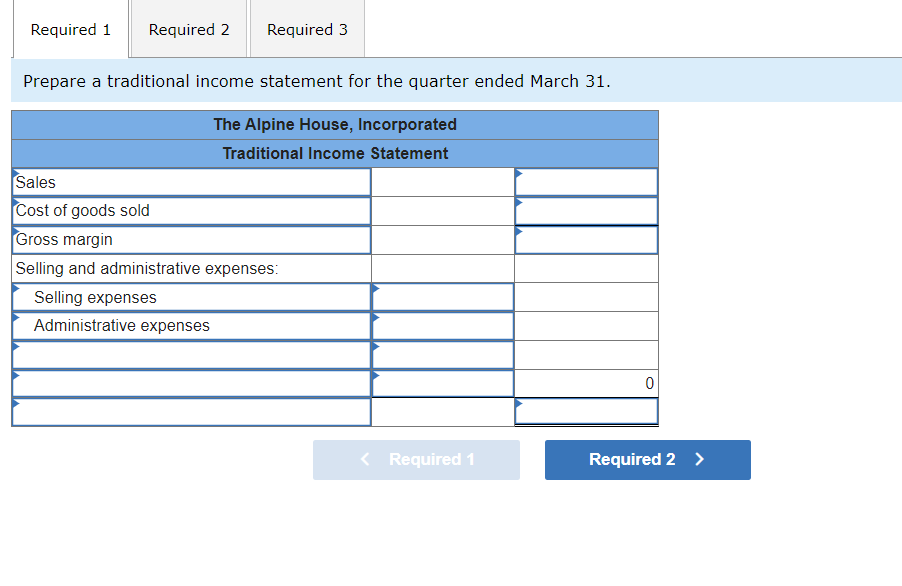The height and width of the screenshot is (586, 902).
Task: Click the Traditional Income Statement header
Action: click(x=334, y=153)
